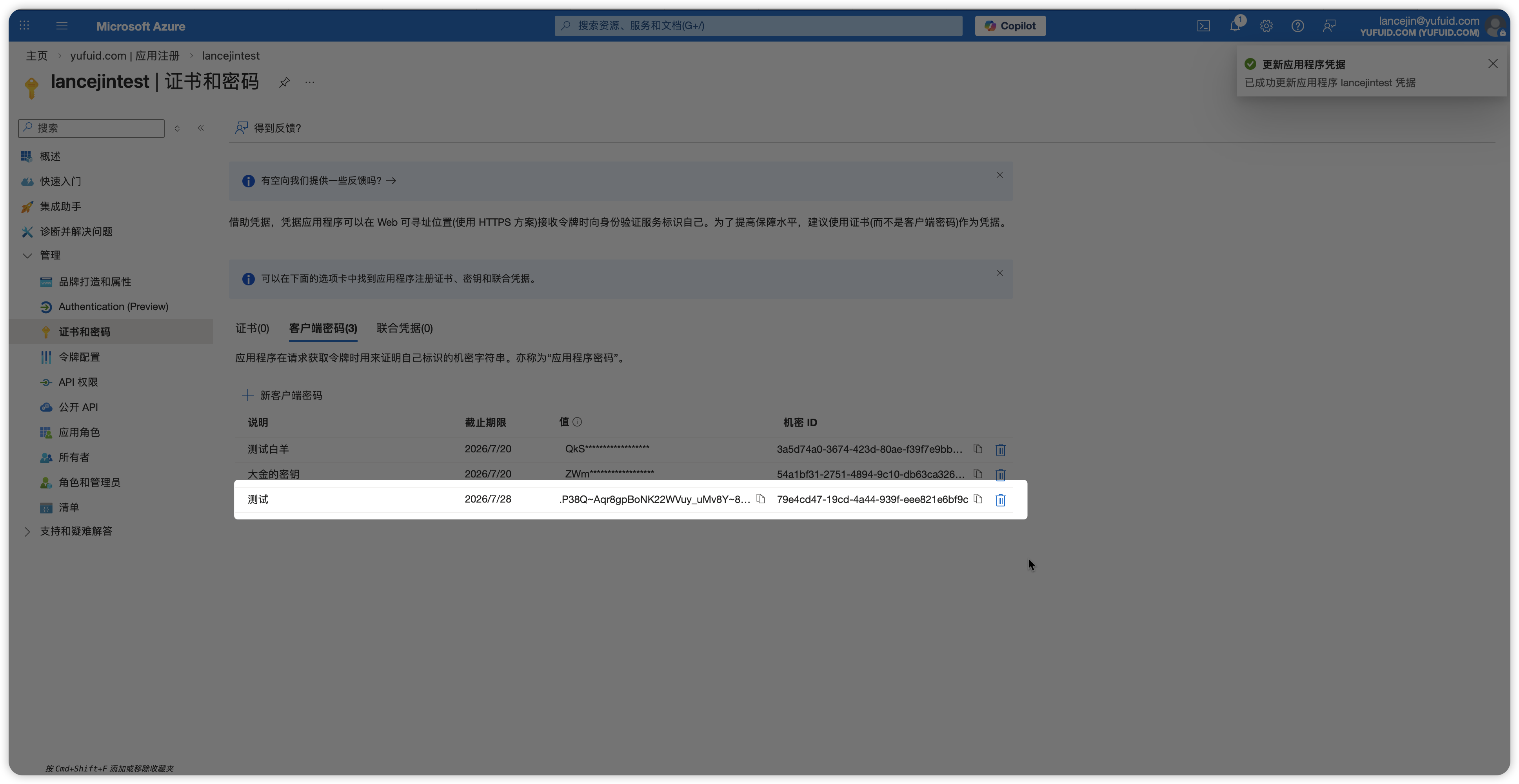This screenshot has width=1519, height=784.
Task: Open the Azure portal hamburger menu
Action: [62, 26]
